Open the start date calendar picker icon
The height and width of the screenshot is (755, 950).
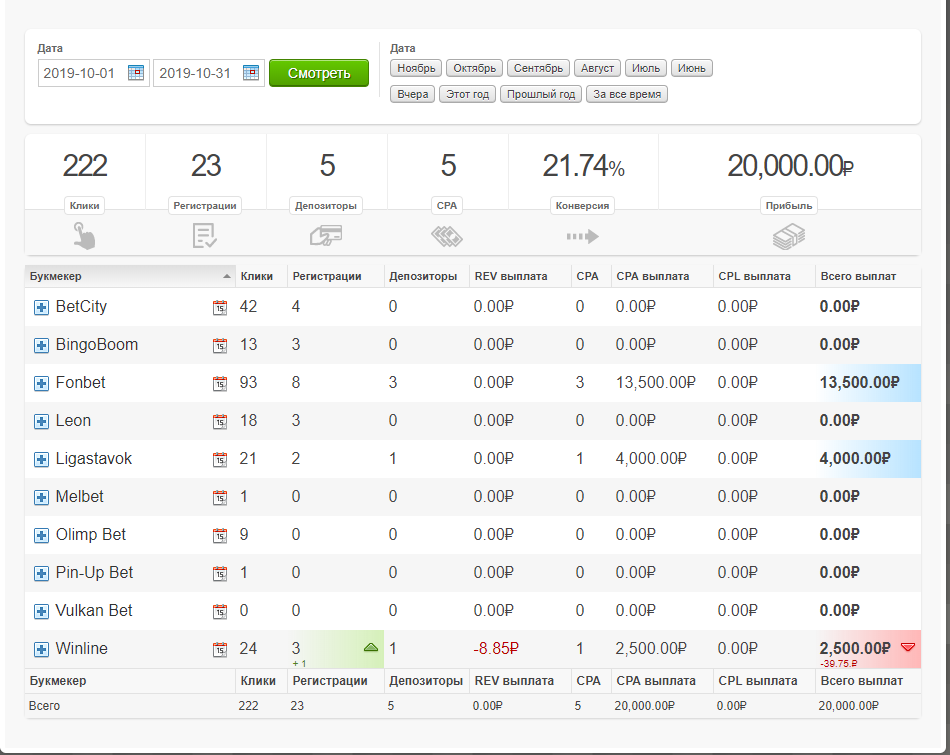[136, 73]
